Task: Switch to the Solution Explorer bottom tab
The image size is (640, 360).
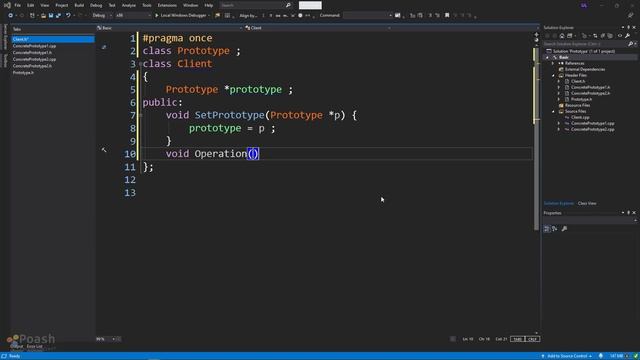Action: pyautogui.click(x=558, y=203)
